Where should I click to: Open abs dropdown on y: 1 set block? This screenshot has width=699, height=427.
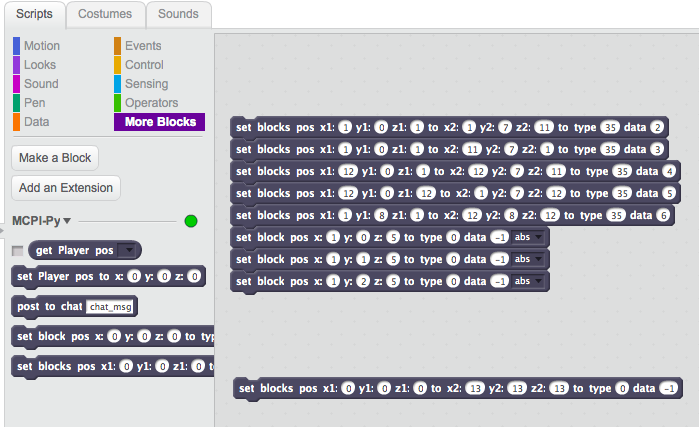pos(528,259)
